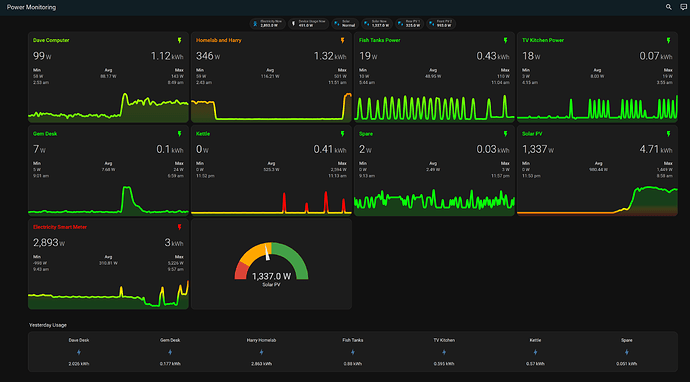The height and width of the screenshot is (382, 690).
Task: Click the Solar PV card bolt icon
Action: pos(668,134)
